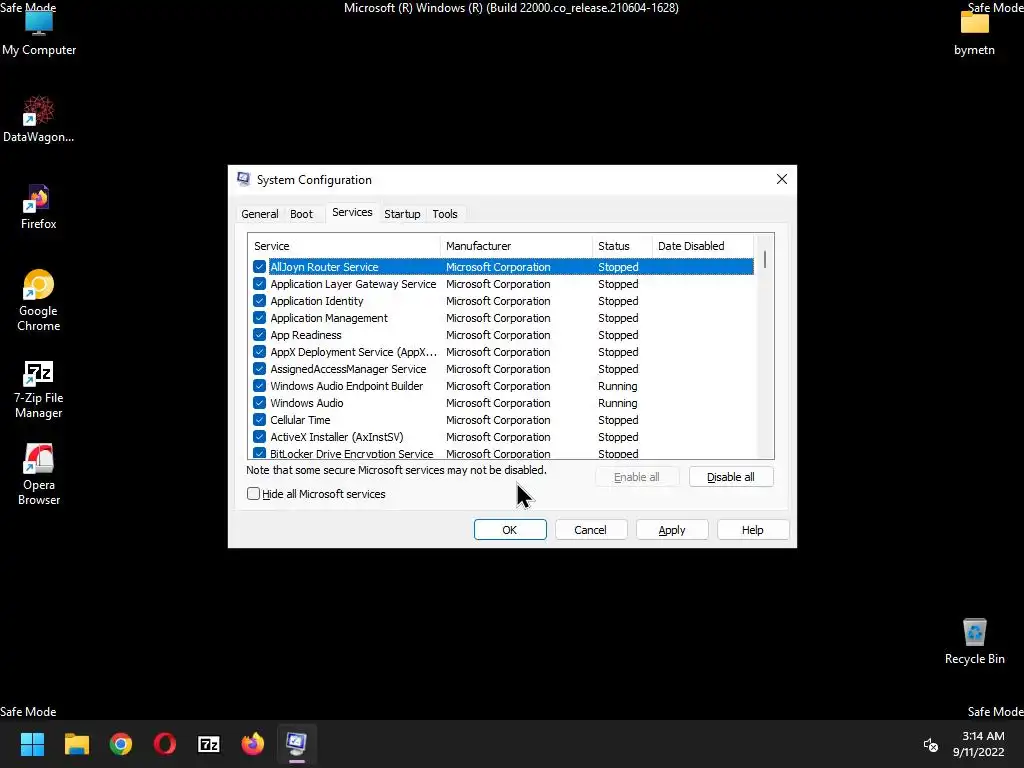Launch Chrome from the taskbar
The image size is (1024, 768).
coord(121,744)
